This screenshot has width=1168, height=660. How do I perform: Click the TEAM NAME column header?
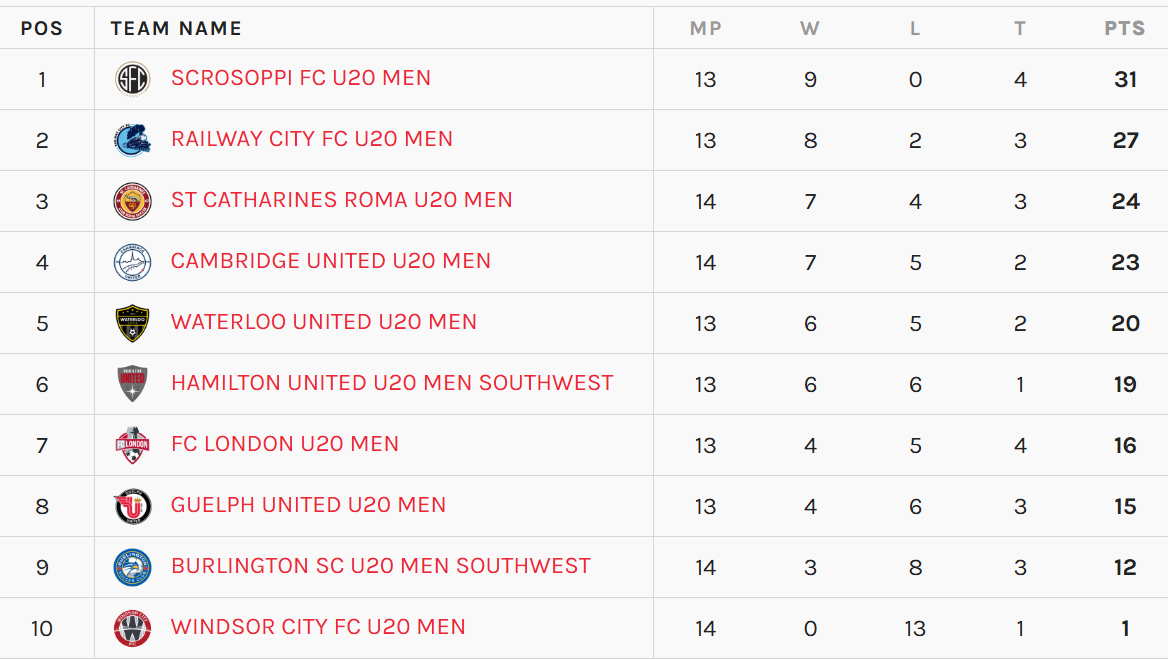[x=177, y=28]
